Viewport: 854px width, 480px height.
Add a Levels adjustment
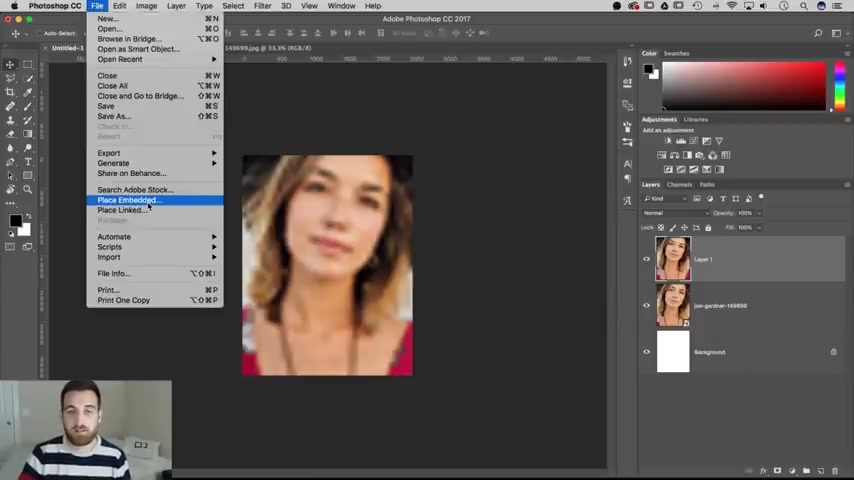tap(681, 141)
